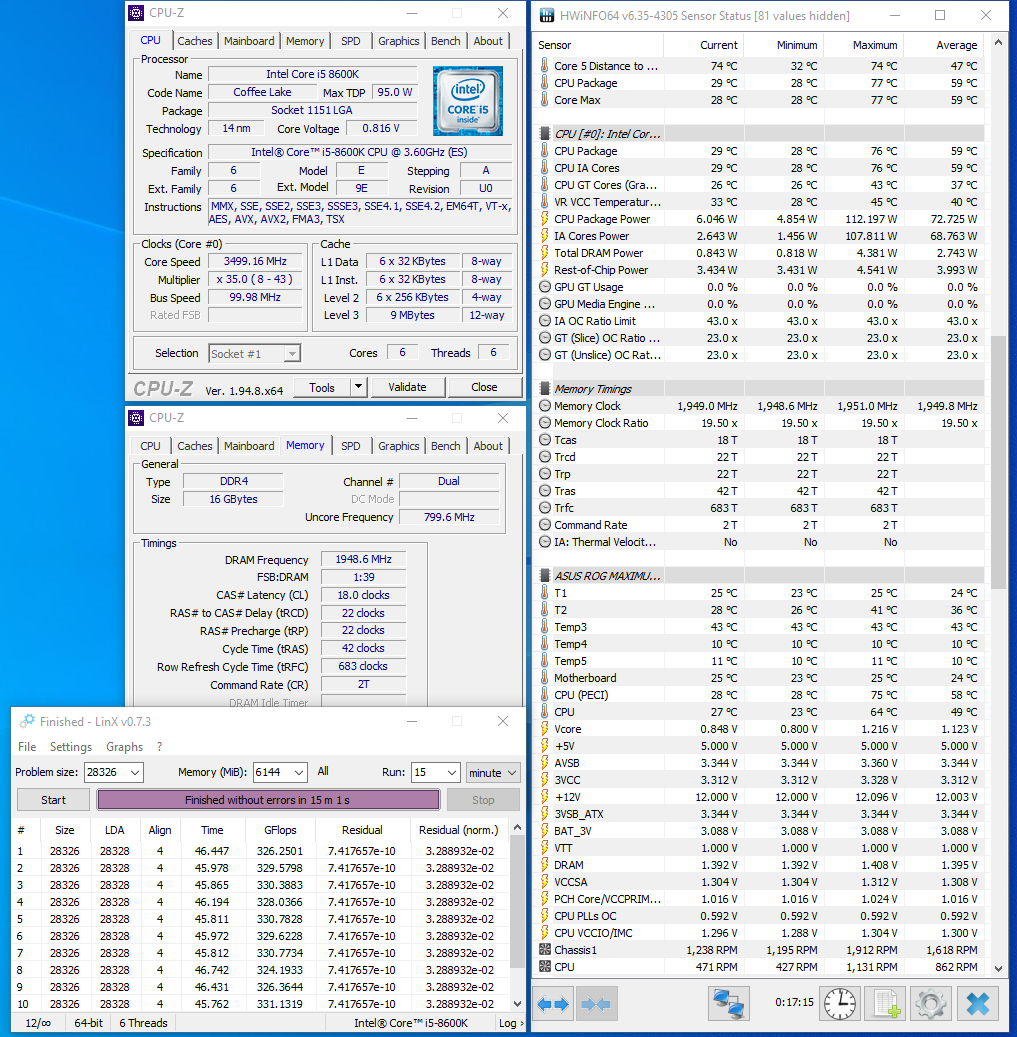Select Vcore row in HWiNFO
The width and height of the screenshot is (1017, 1037).
[x=759, y=729]
